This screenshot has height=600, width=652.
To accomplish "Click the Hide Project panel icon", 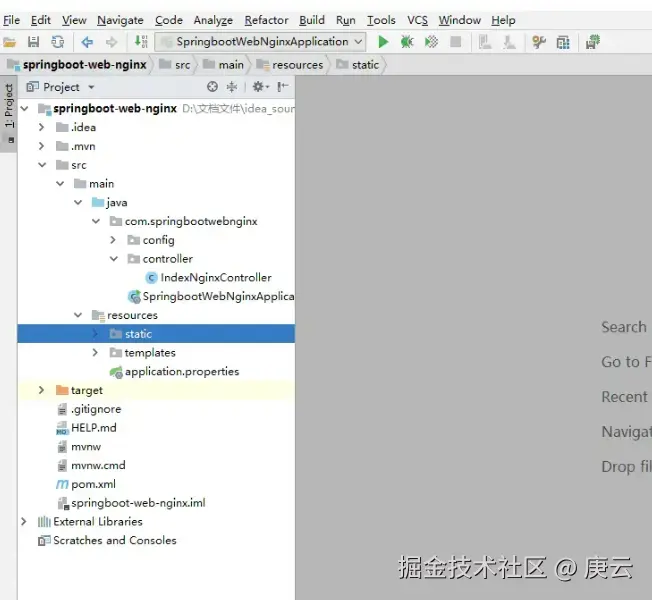I will [283, 86].
